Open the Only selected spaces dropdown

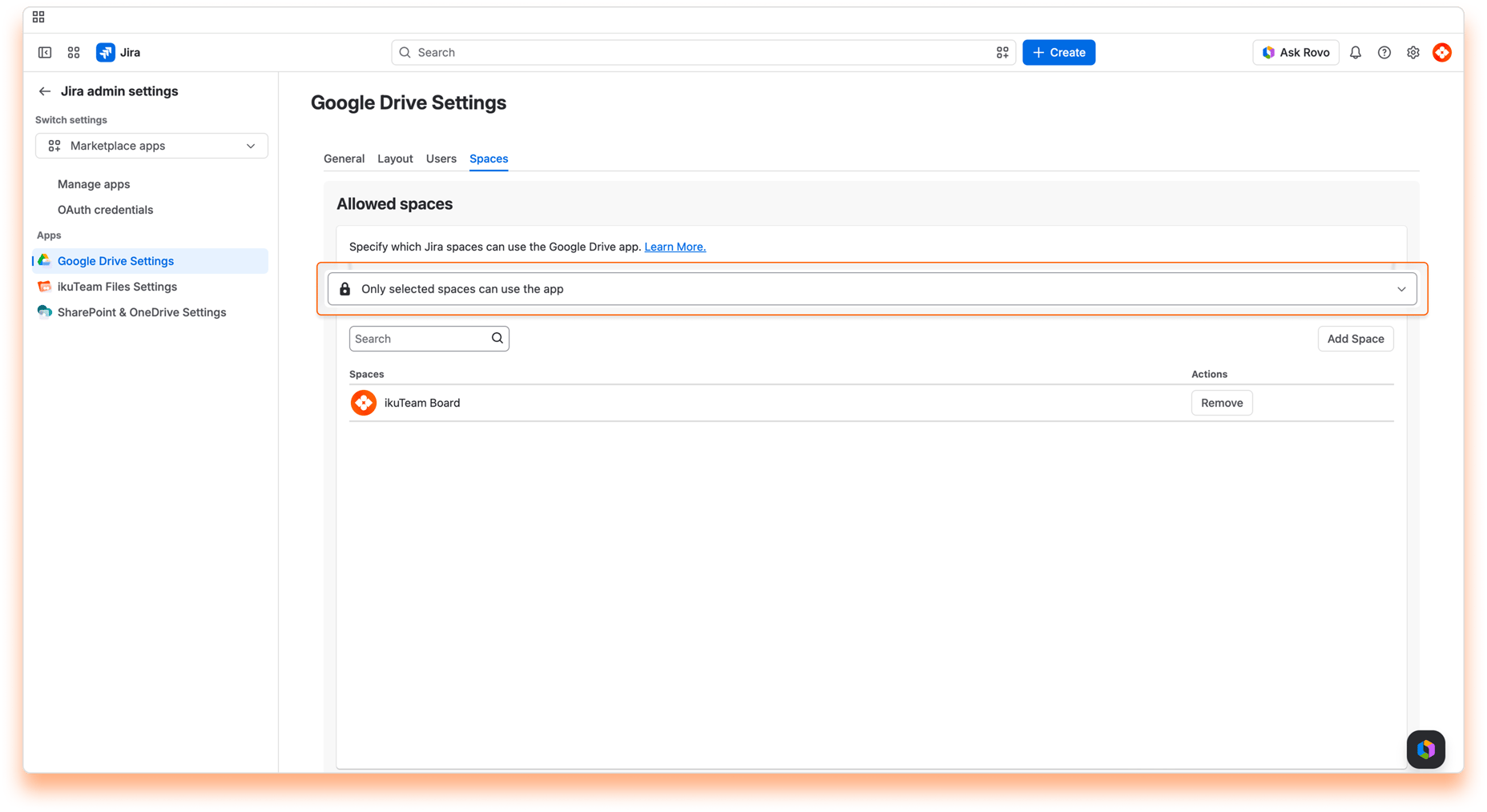tap(872, 289)
